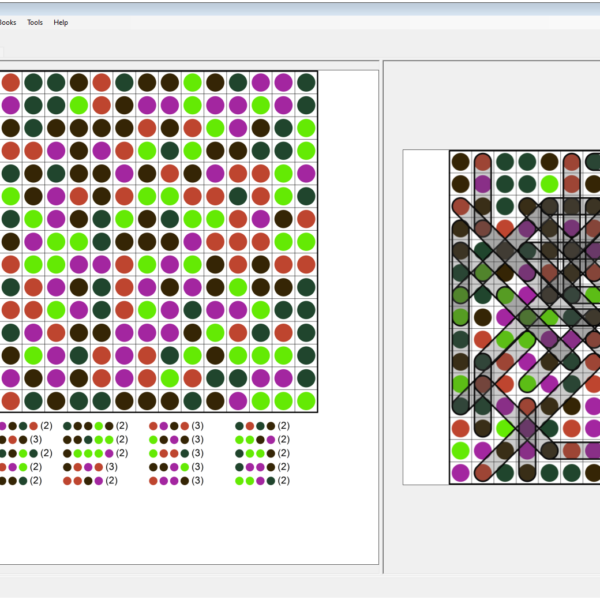The height and width of the screenshot is (600, 600).
Task: Open the Help menu
Action: [x=61, y=22]
